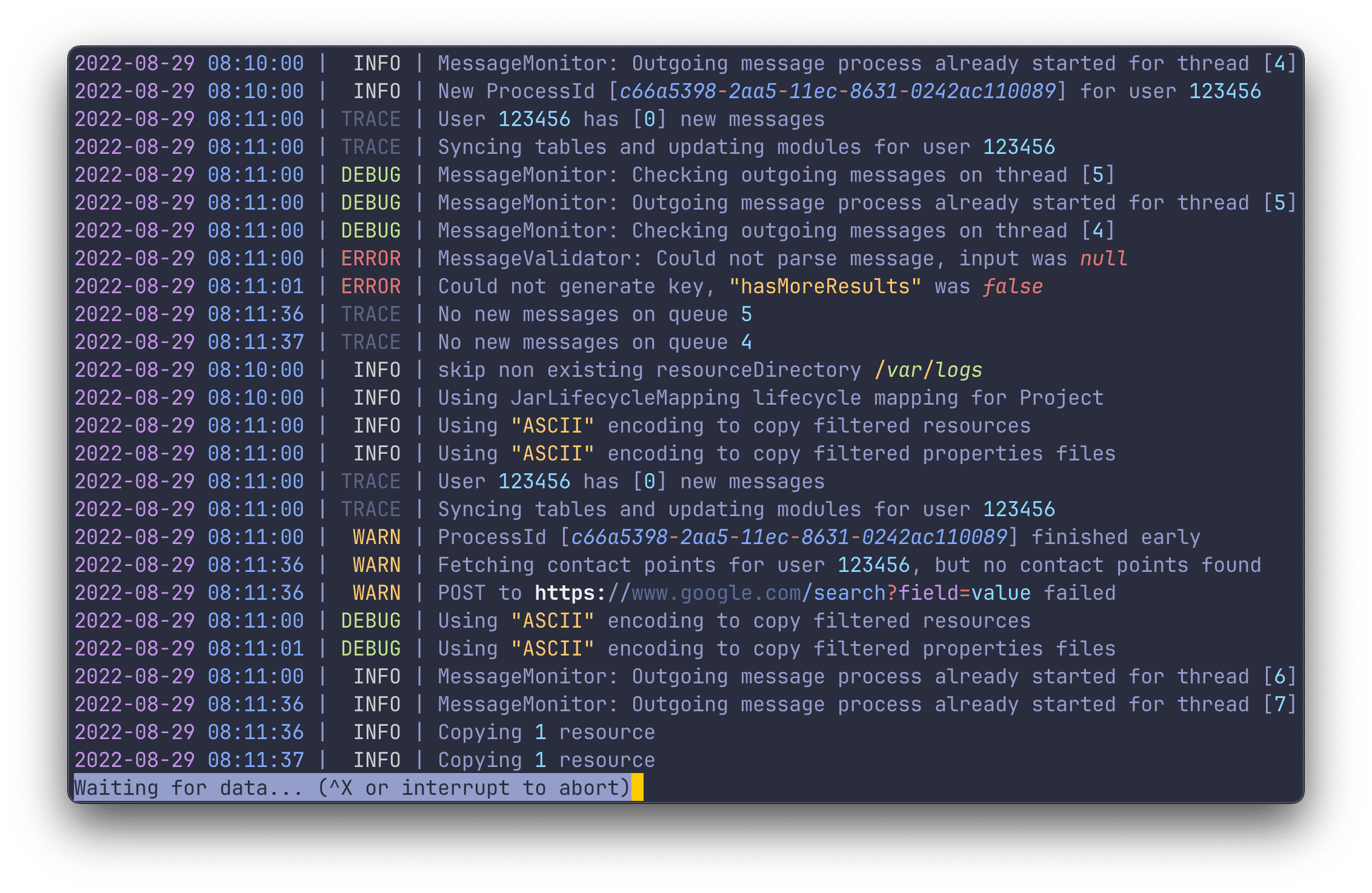This screenshot has width=1372, height=893.
Task: Click the ERROR label on the MessageValidator line
Action: click(371, 258)
